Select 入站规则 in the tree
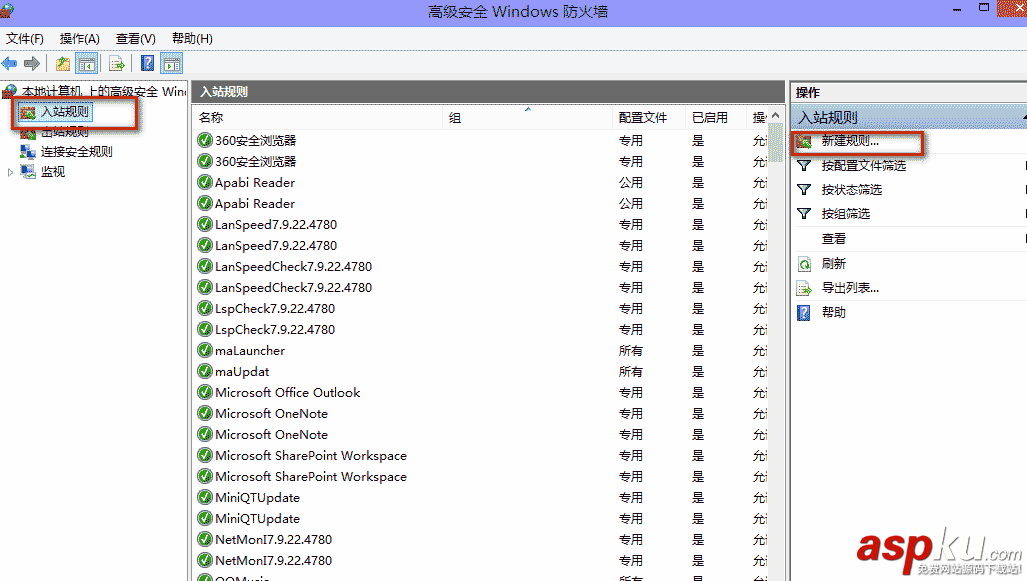Screen dimensions: 1027x581 pos(64,112)
